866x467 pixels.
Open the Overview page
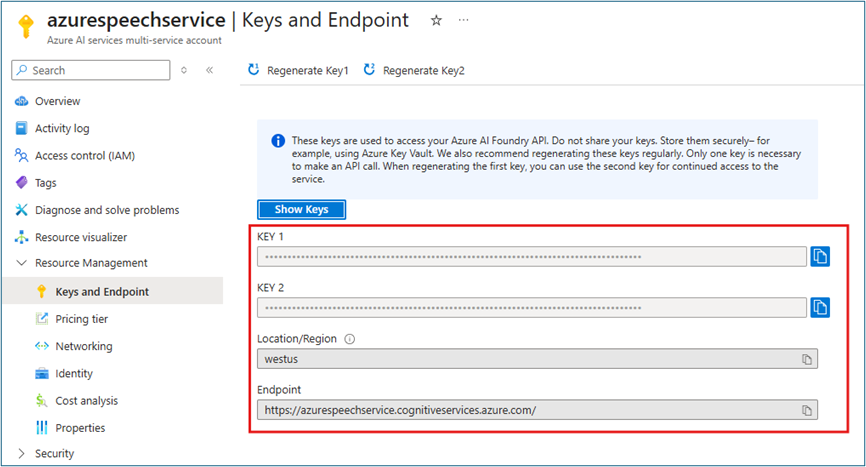57,101
